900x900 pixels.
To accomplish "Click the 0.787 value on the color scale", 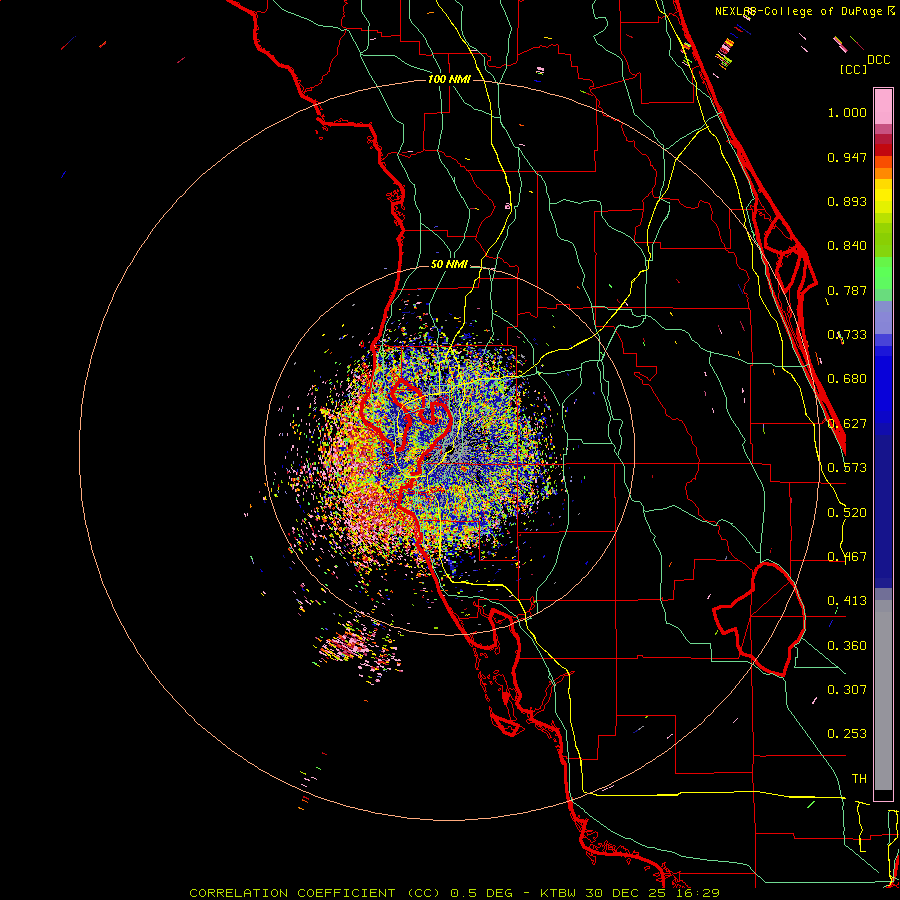I will click(x=847, y=290).
